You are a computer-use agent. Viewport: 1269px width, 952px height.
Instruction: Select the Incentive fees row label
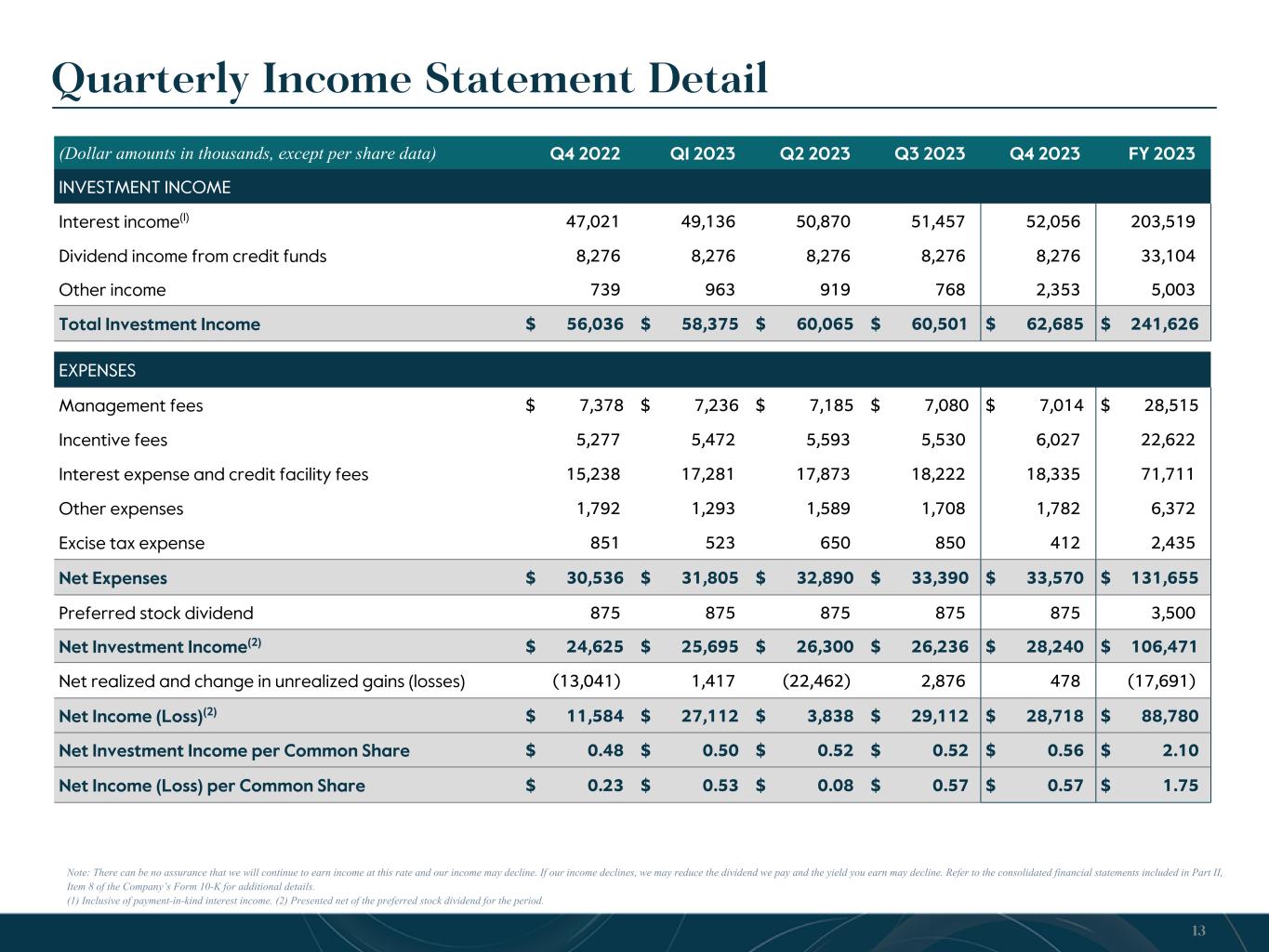coord(112,440)
